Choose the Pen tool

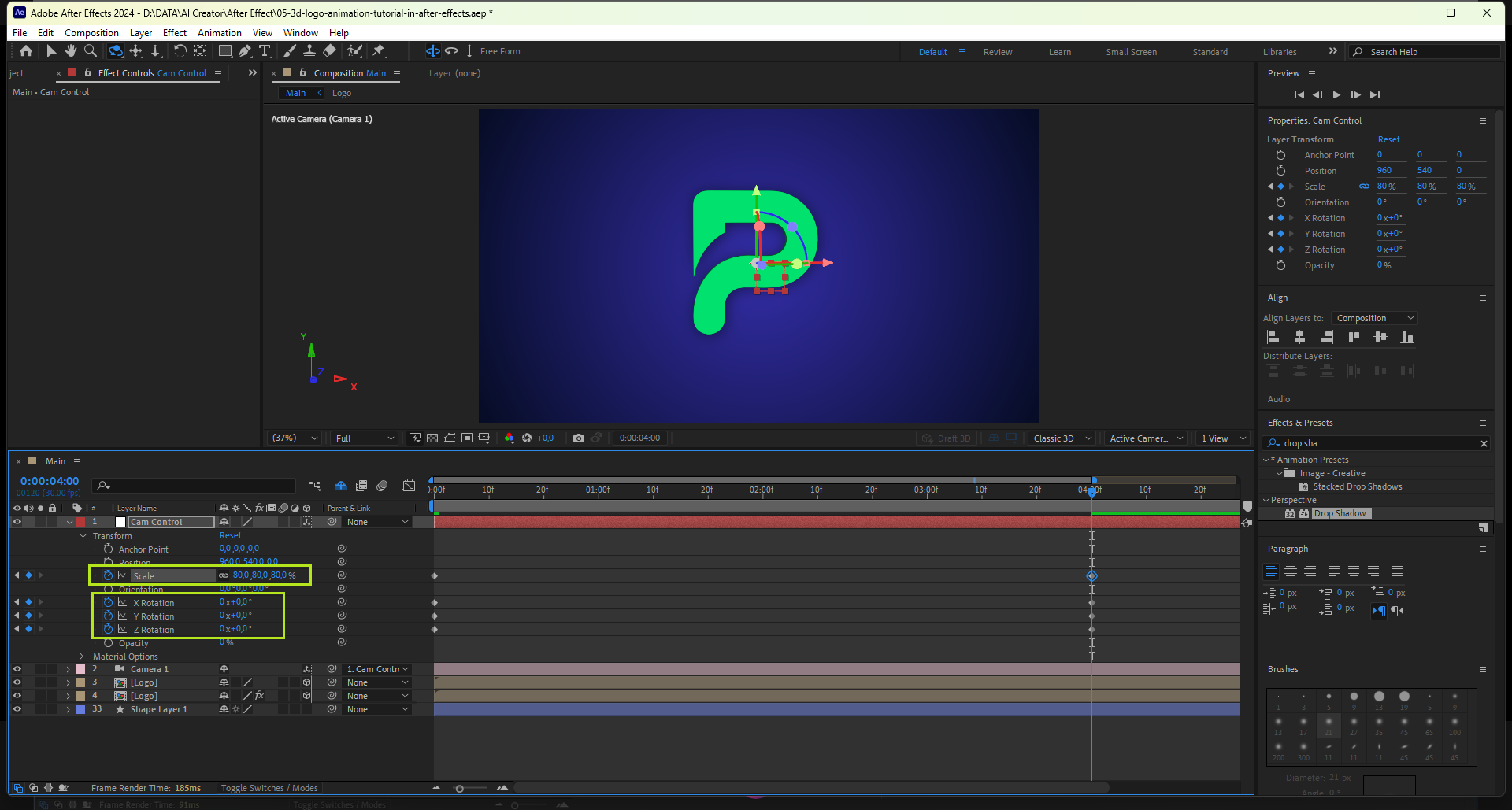(245, 51)
